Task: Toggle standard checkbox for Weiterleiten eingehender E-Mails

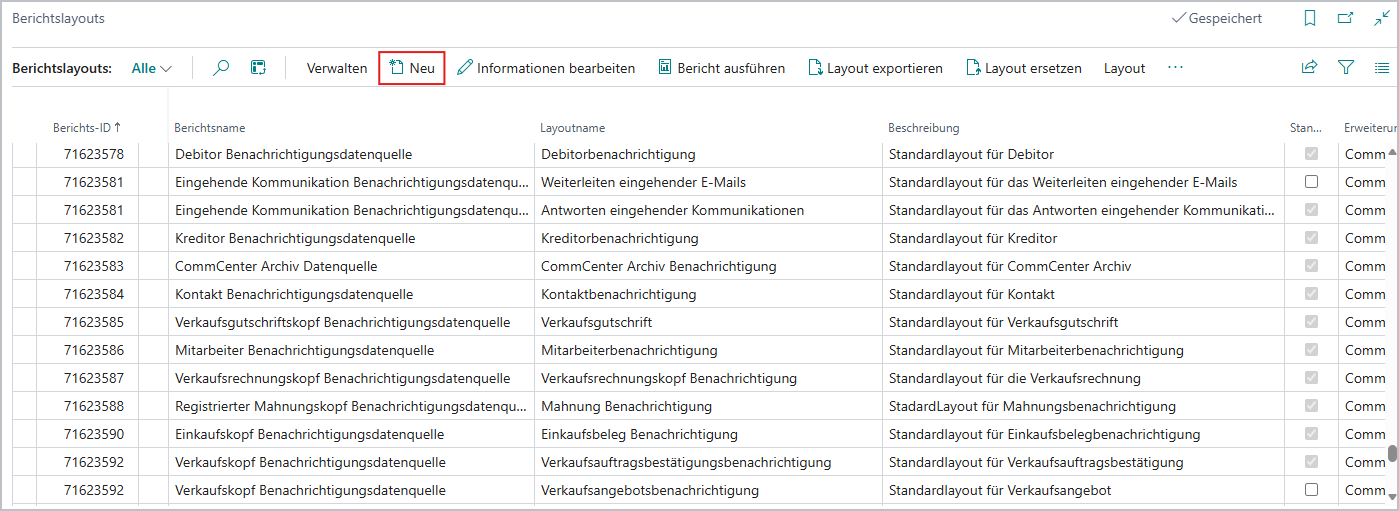Action: [x=1311, y=182]
